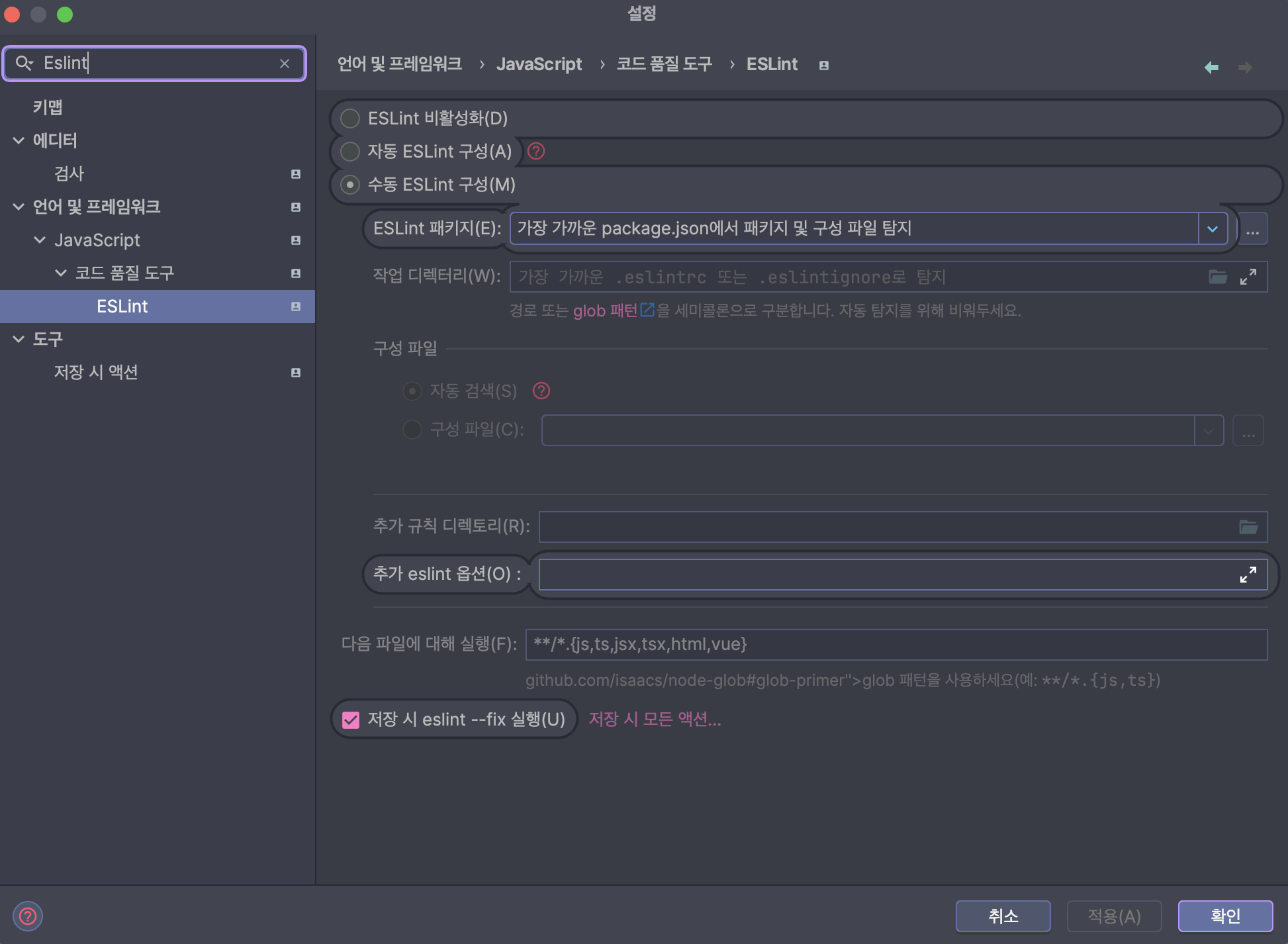Expand the extra eslint options field

pos(1248,575)
